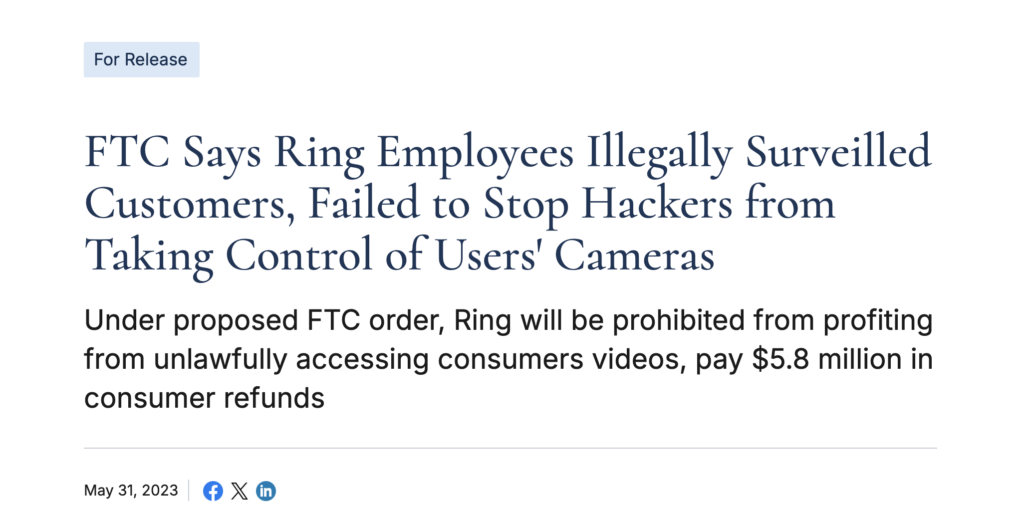Click the Under proposed FTC order subheading

click(x=508, y=359)
